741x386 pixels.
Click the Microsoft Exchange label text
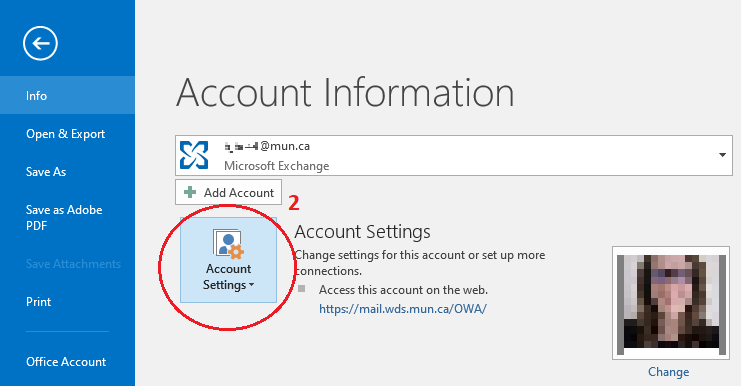click(x=276, y=166)
